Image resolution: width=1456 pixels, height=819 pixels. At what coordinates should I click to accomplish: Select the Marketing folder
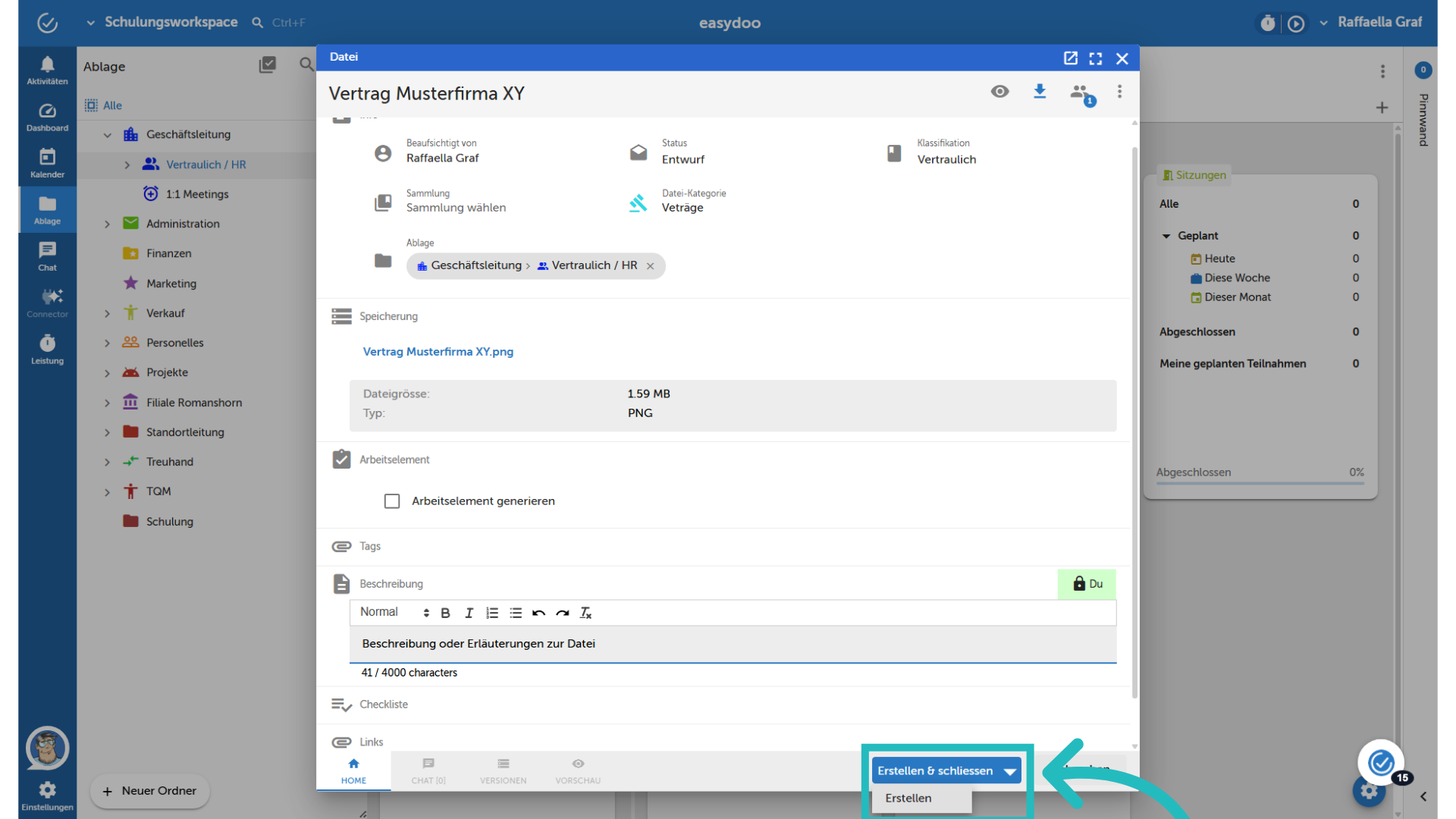coord(171,284)
